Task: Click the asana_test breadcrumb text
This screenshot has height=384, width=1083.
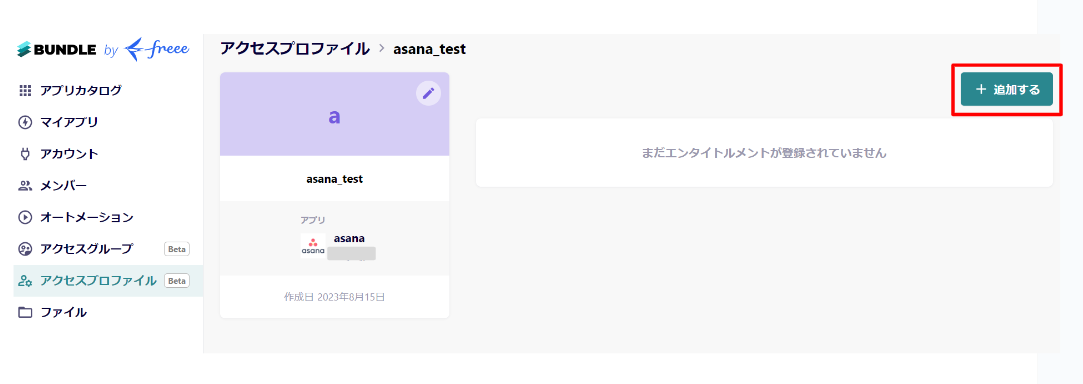Action: pos(430,49)
